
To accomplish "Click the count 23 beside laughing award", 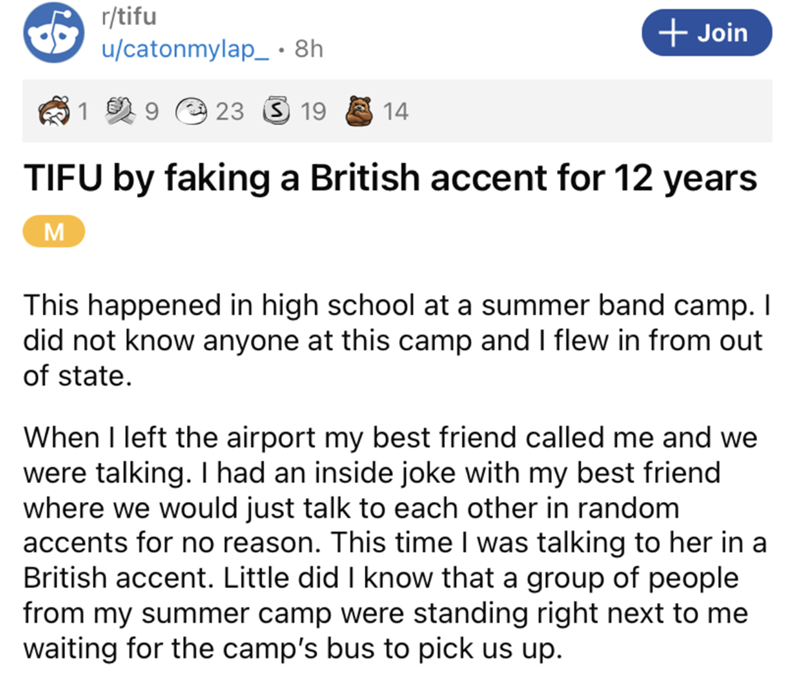I will tap(230, 112).
